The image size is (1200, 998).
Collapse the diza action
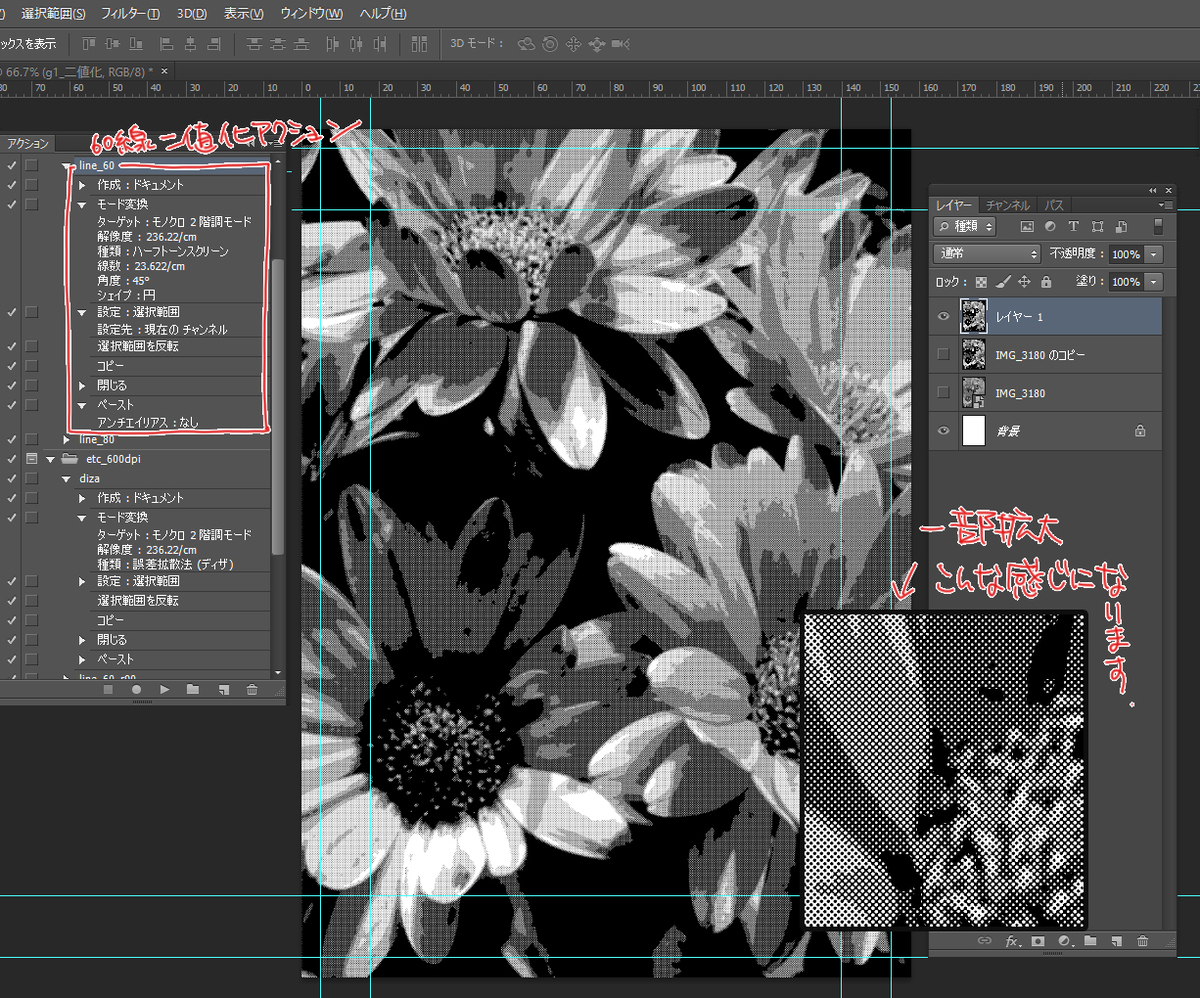(67, 479)
